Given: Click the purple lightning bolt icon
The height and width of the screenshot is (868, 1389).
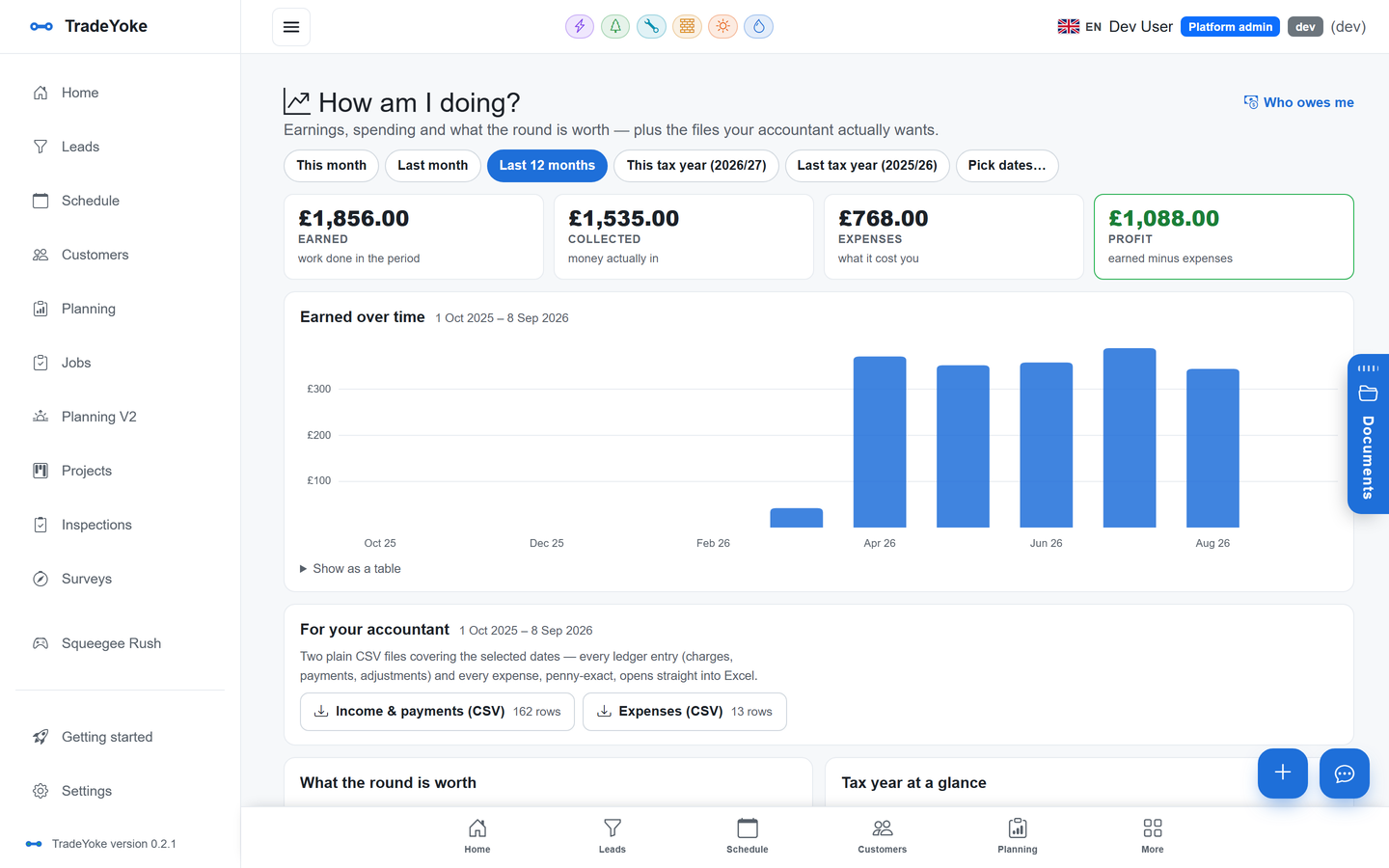Looking at the screenshot, I should (x=580, y=27).
